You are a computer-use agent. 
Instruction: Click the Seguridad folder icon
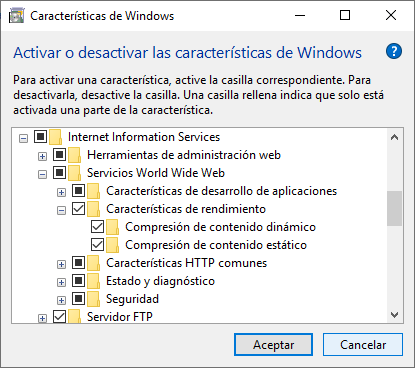coord(94,299)
